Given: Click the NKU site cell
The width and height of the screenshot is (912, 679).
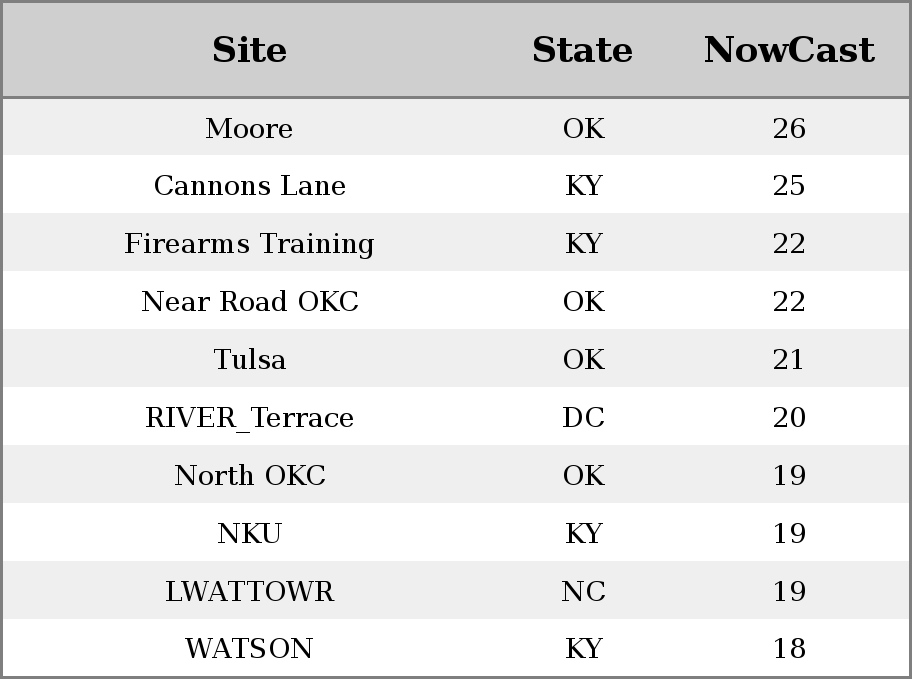Looking at the screenshot, I should click(x=250, y=534).
